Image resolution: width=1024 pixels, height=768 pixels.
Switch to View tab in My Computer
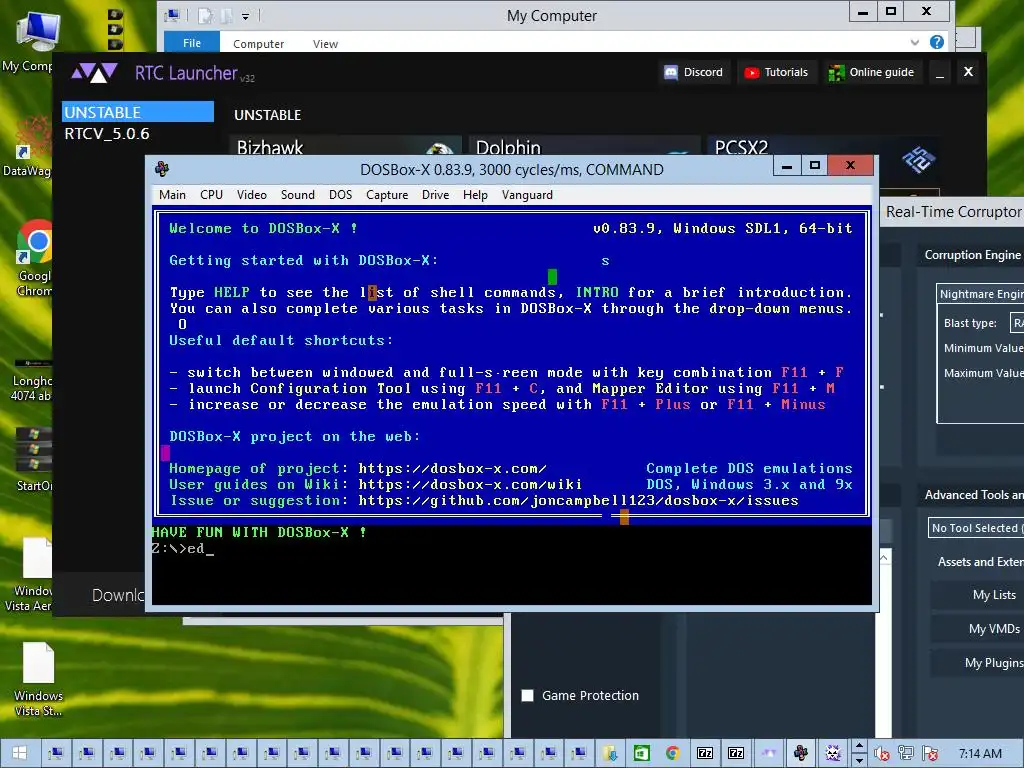[x=325, y=44]
